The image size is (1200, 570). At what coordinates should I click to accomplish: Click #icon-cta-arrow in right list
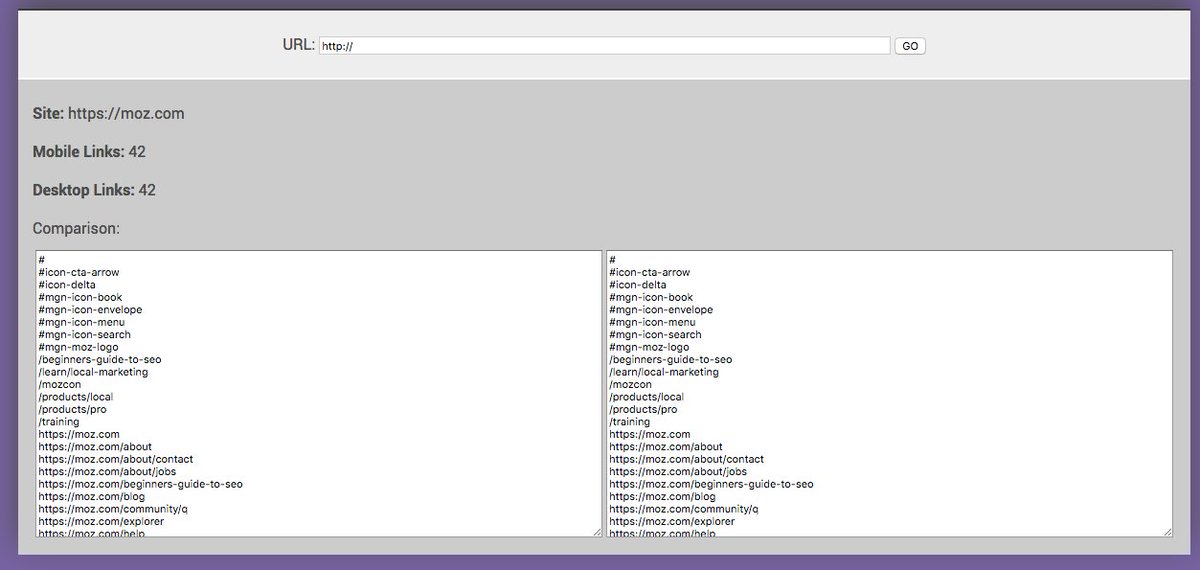pos(650,272)
